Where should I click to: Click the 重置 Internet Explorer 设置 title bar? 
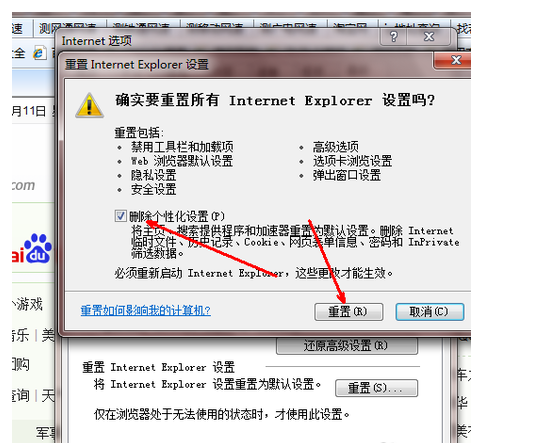[x=246, y=64]
